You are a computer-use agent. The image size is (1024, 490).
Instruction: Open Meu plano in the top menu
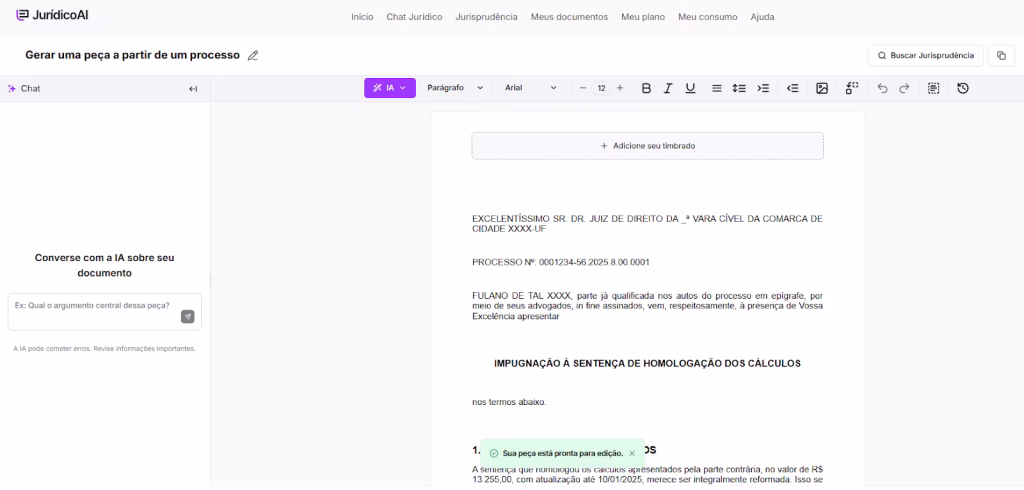click(x=643, y=17)
